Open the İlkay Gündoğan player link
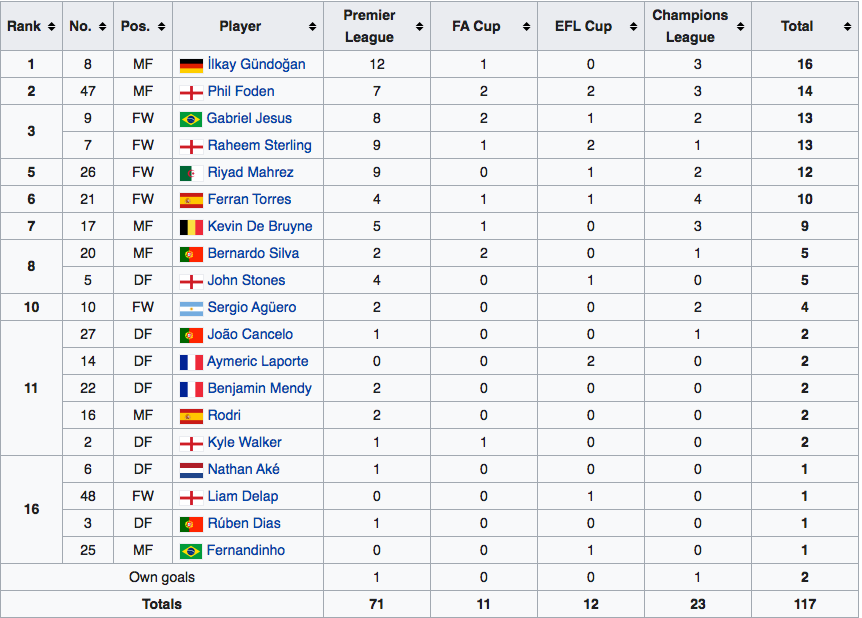This screenshot has height=618, width=862. tap(256, 64)
